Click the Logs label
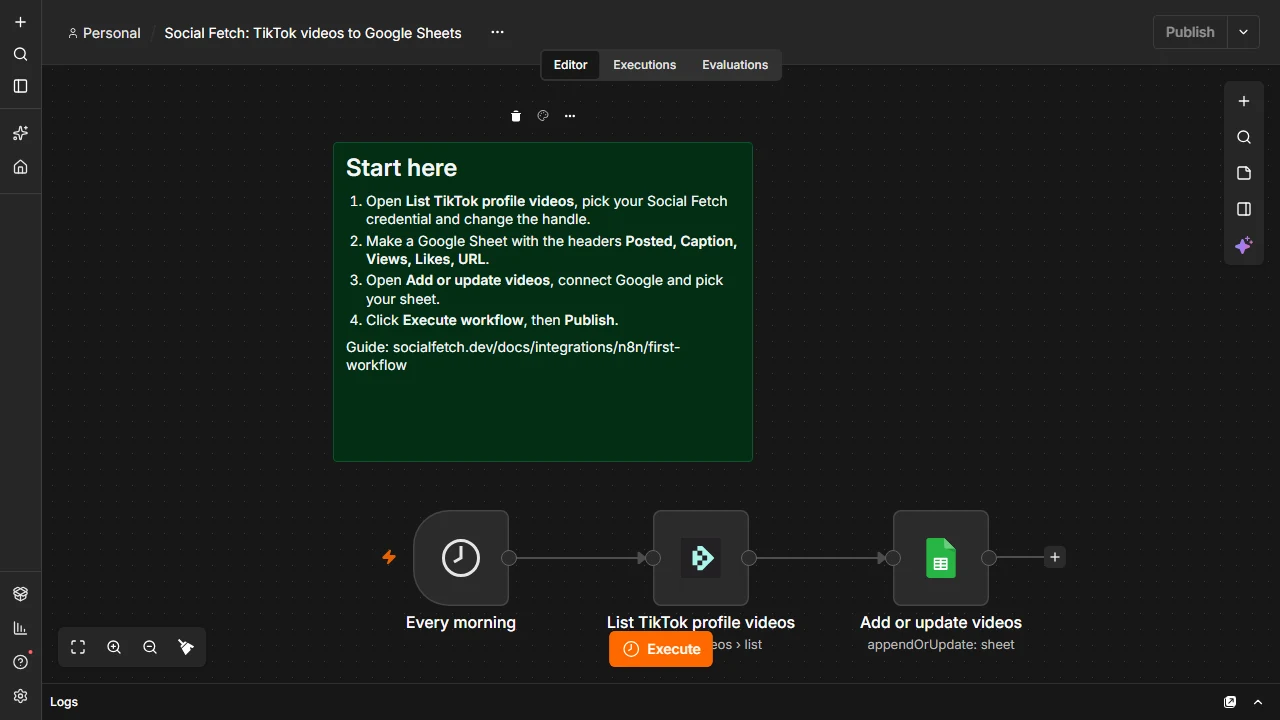Screen dimensions: 1280x720 [64, 702]
